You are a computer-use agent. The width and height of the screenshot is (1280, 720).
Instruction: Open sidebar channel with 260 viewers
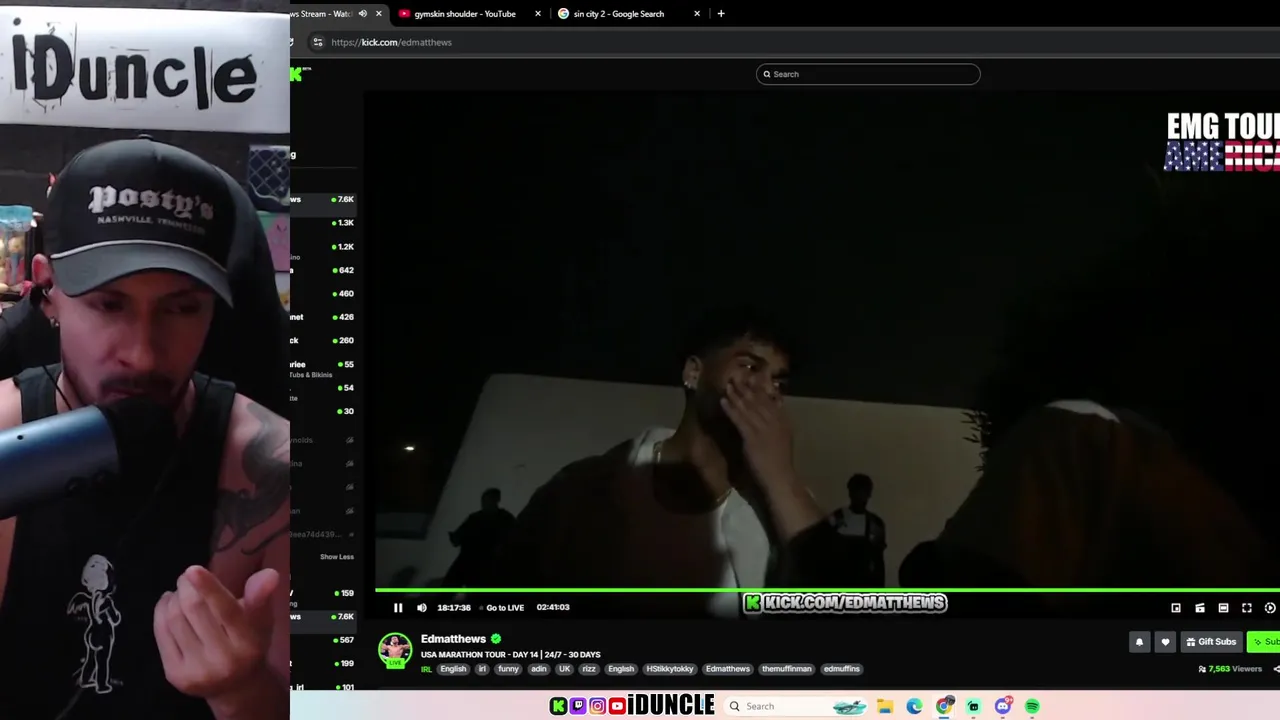coord(323,341)
